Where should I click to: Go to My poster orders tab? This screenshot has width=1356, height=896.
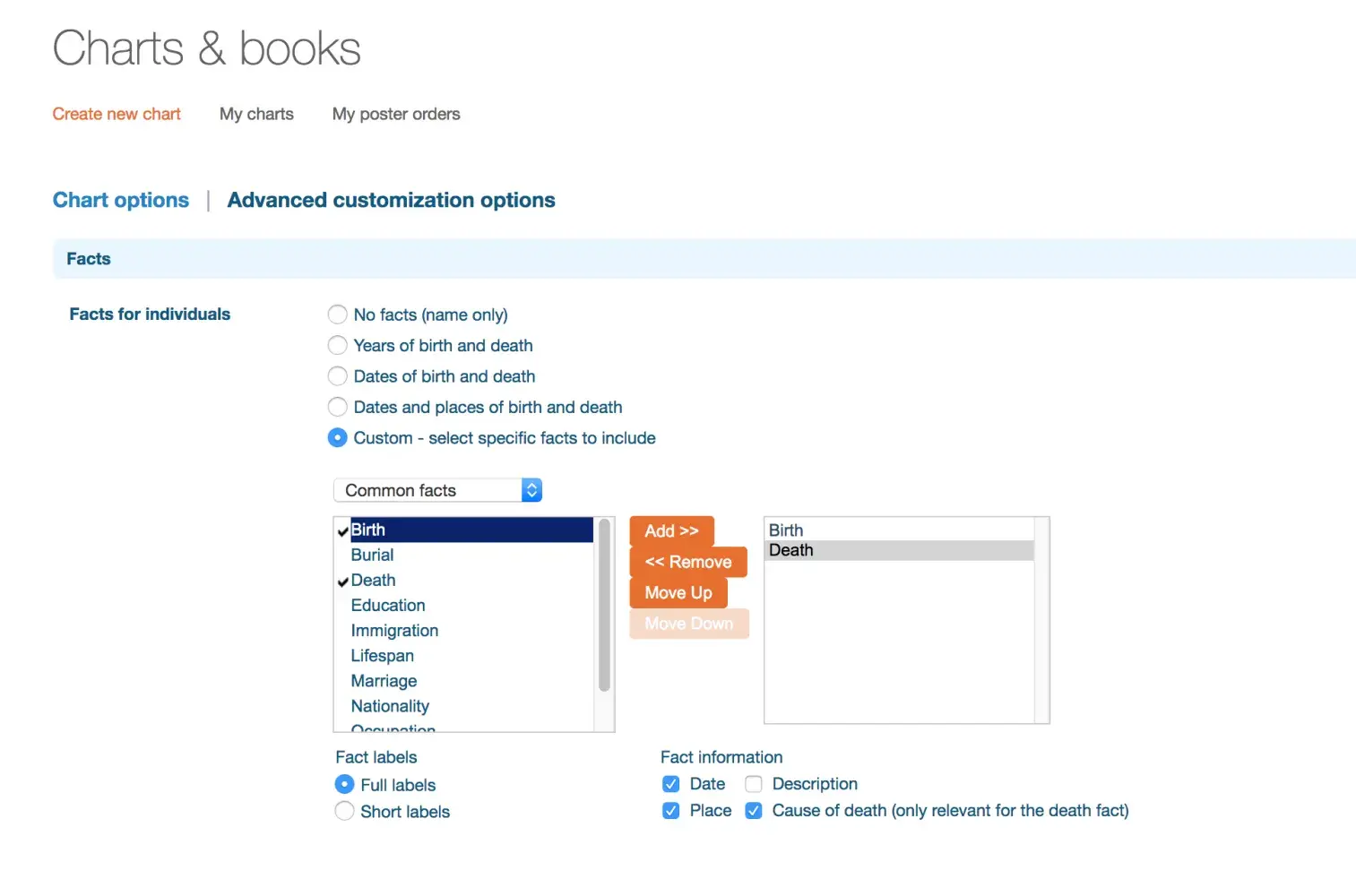click(396, 114)
